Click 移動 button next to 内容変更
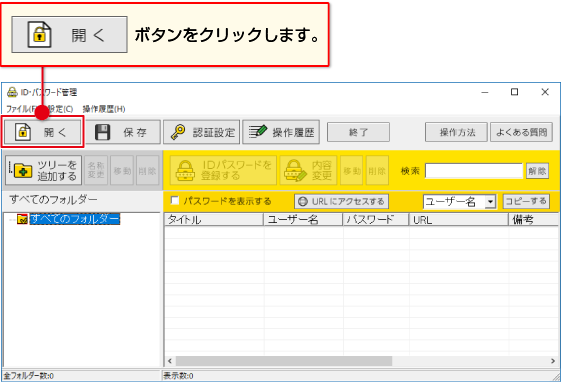The image size is (562, 384). coord(352,170)
